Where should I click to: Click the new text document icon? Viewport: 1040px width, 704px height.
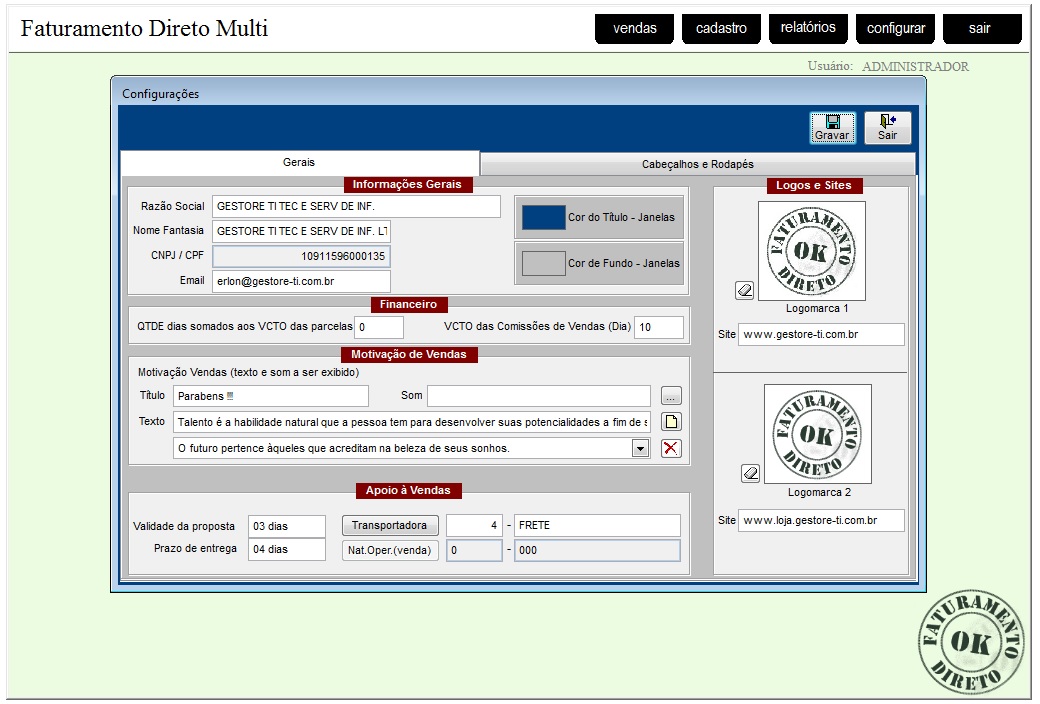tap(671, 422)
